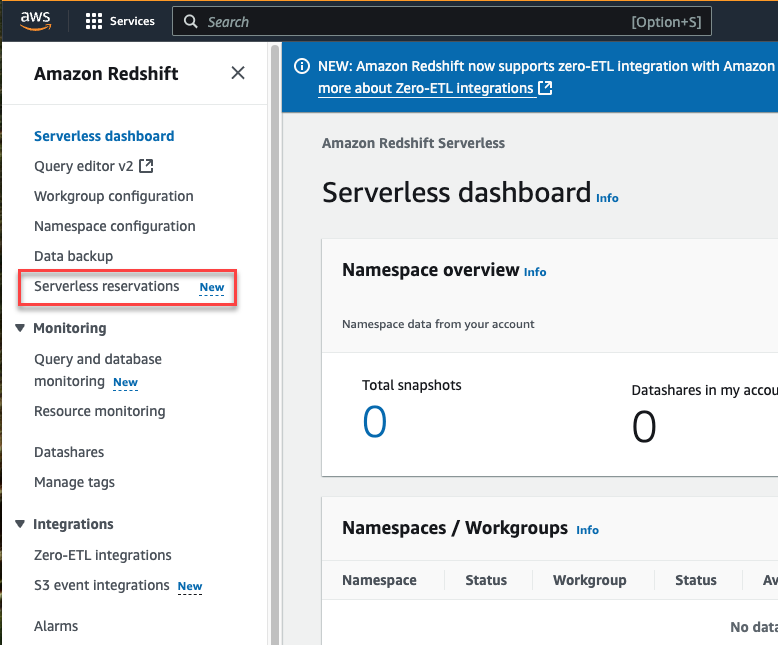Click Info link beside Serverless dashboard
This screenshot has width=778, height=645.
[607, 198]
